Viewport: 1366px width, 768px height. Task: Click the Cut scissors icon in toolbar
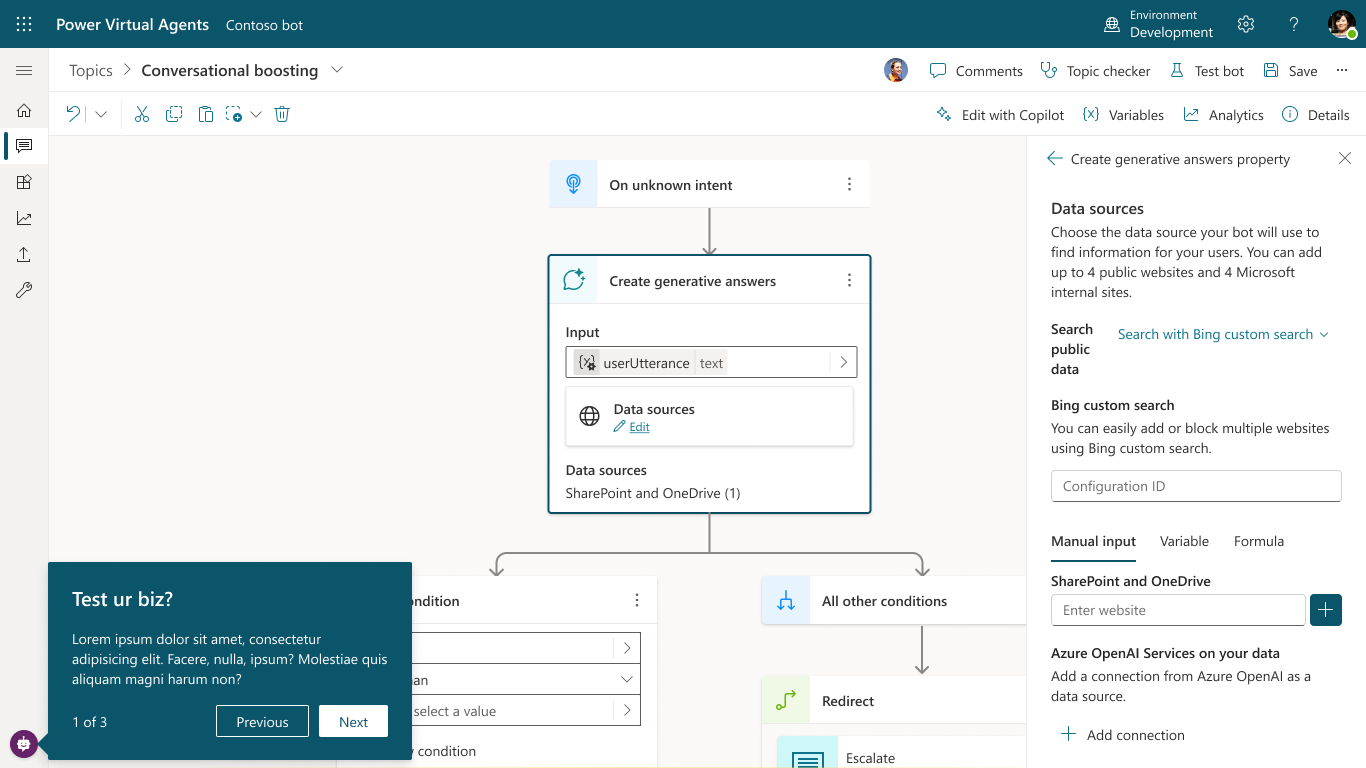142,114
